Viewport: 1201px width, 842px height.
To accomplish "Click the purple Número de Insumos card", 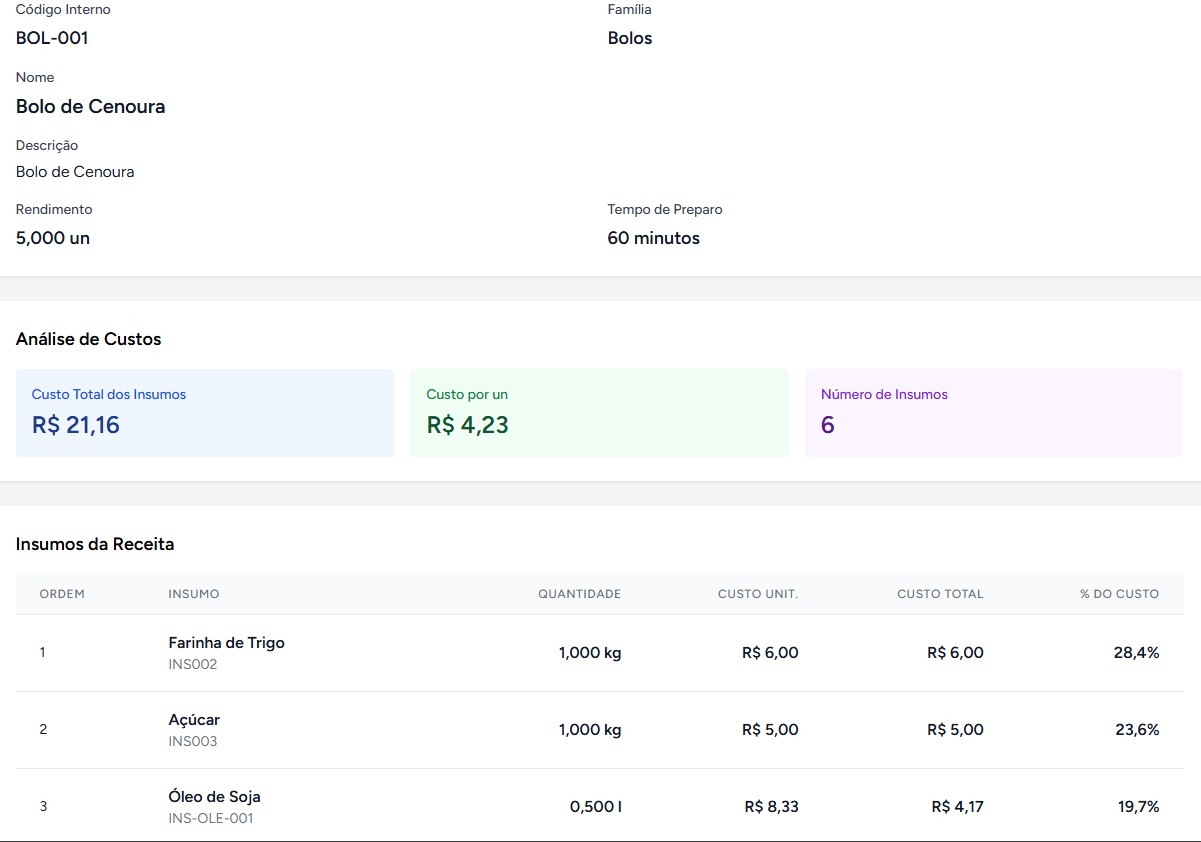I will (993, 413).
